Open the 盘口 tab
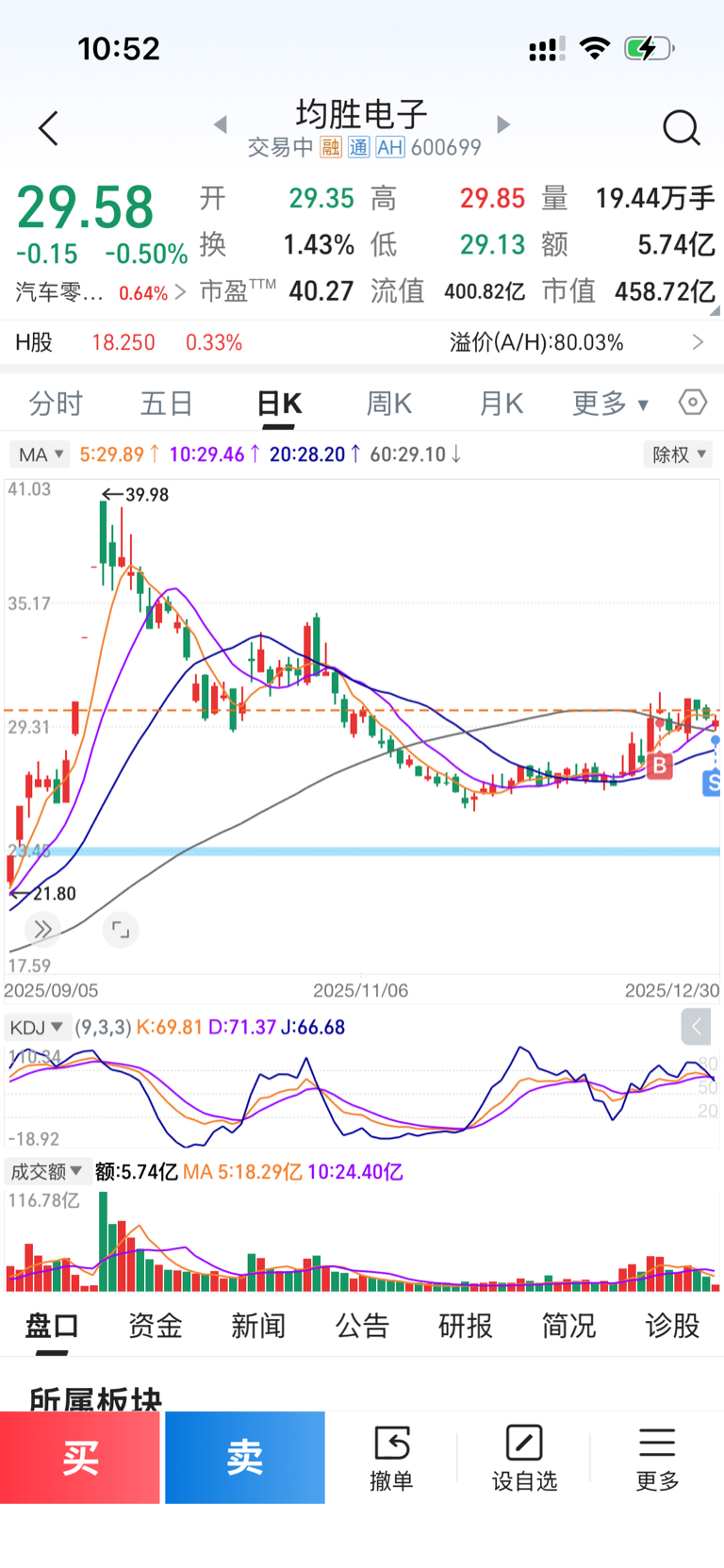Viewport: 724px width, 1568px height. coord(52,1326)
